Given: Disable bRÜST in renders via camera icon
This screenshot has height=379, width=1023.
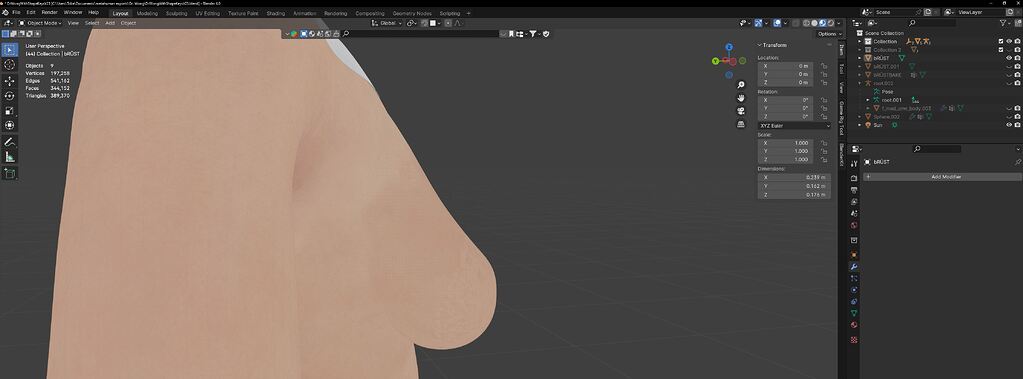Looking at the screenshot, I should pos(1018,58).
